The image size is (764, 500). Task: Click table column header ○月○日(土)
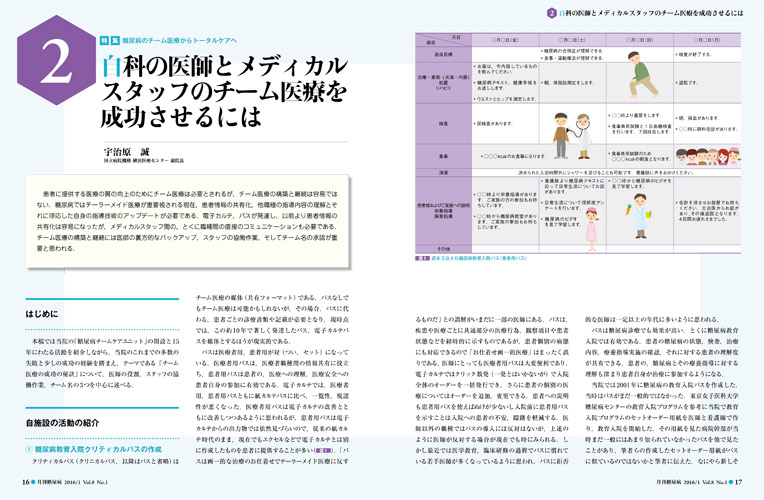(573, 40)
